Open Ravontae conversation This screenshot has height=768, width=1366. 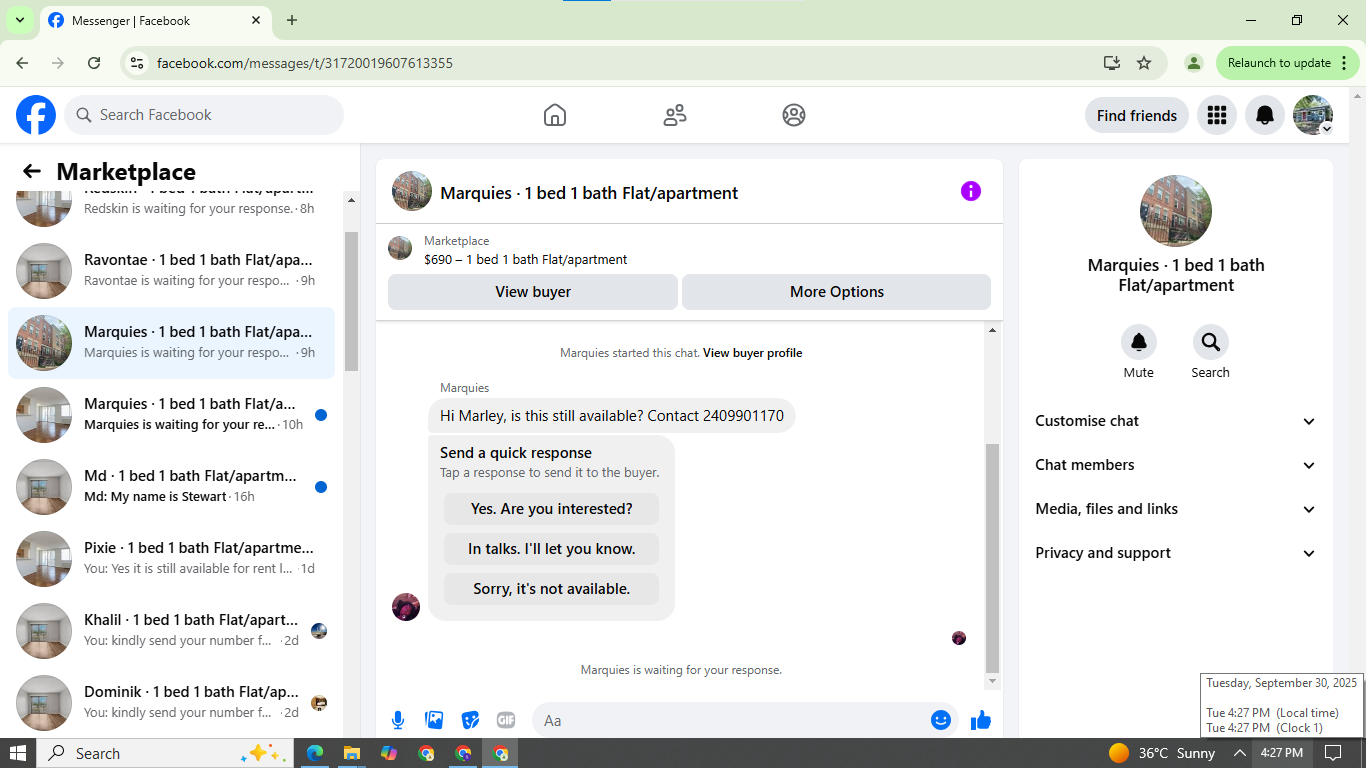click(172, 271)
